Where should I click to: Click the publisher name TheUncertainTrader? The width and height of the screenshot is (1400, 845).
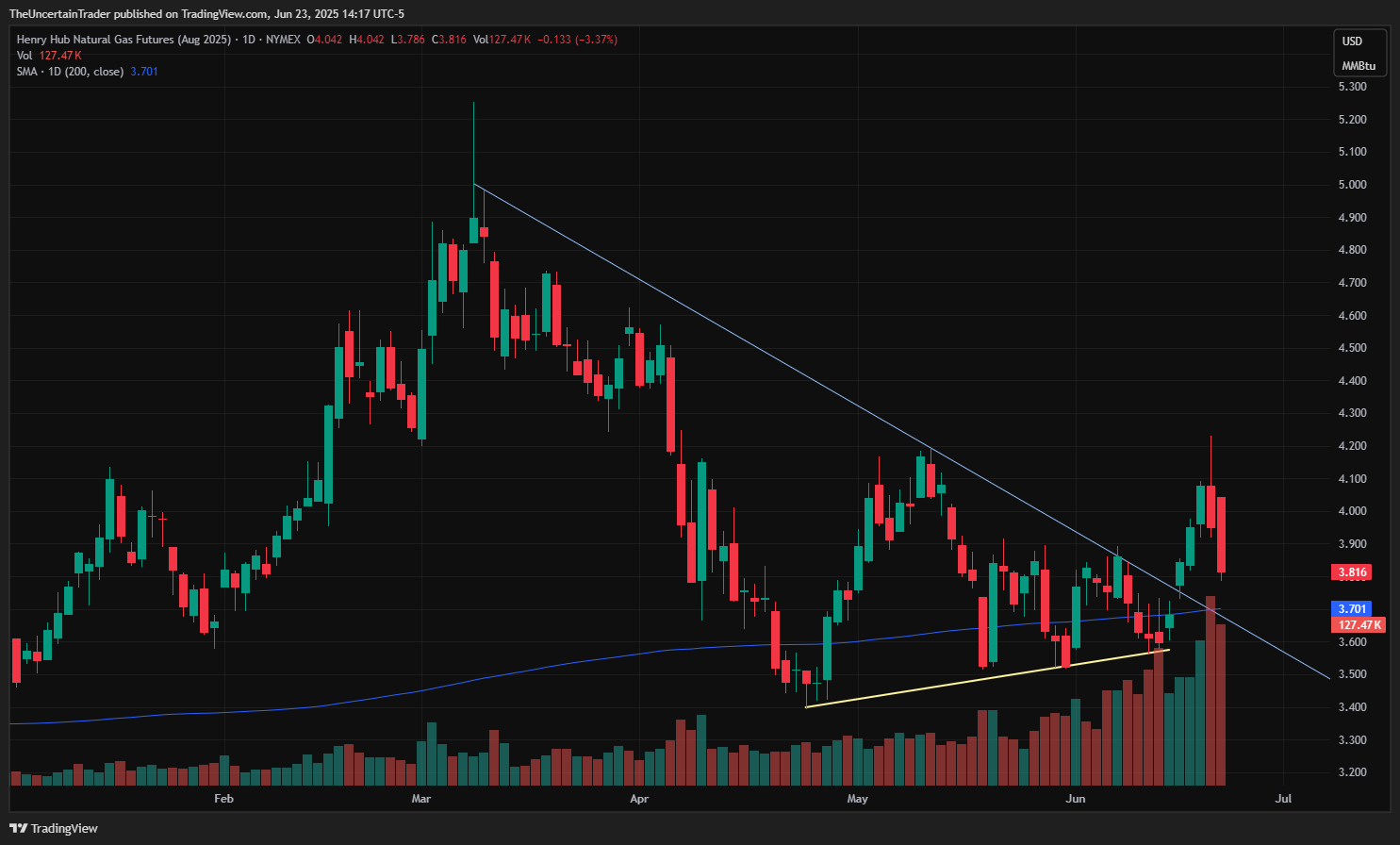pyautogui.click(x=58, y=14)
